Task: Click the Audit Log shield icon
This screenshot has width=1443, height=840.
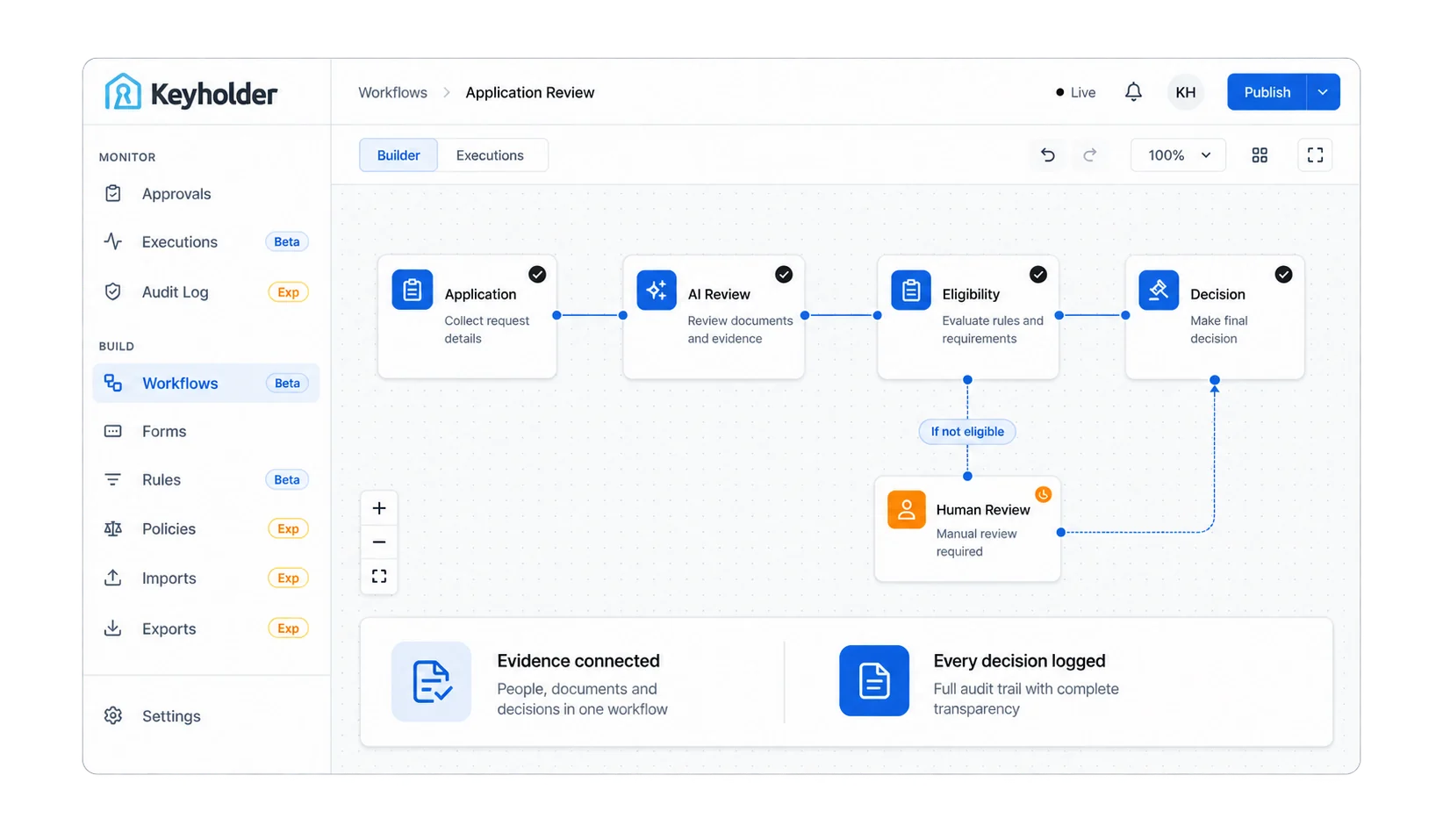Action: (x=113, y=291)
